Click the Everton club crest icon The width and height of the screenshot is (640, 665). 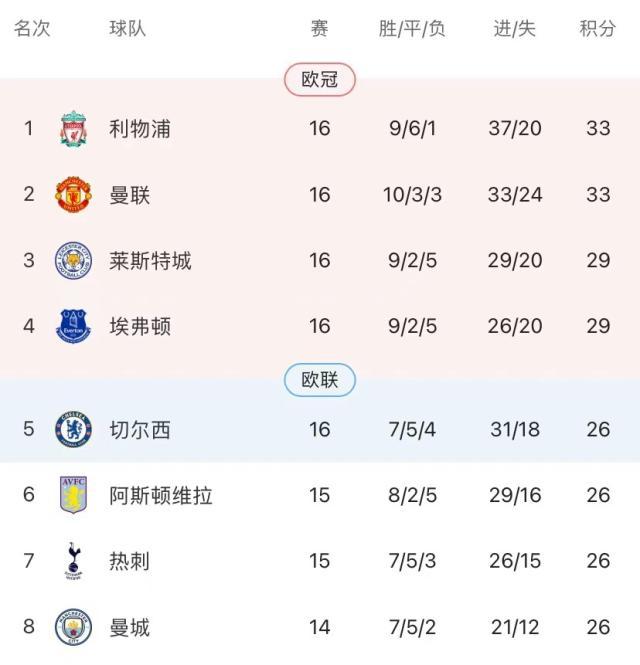(73, 327)
